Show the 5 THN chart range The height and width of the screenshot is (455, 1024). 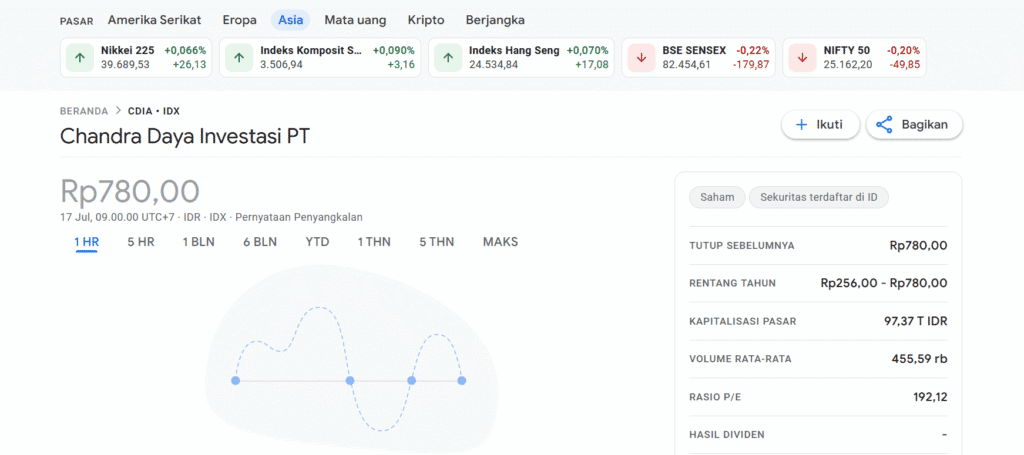[x=437, y=242]
